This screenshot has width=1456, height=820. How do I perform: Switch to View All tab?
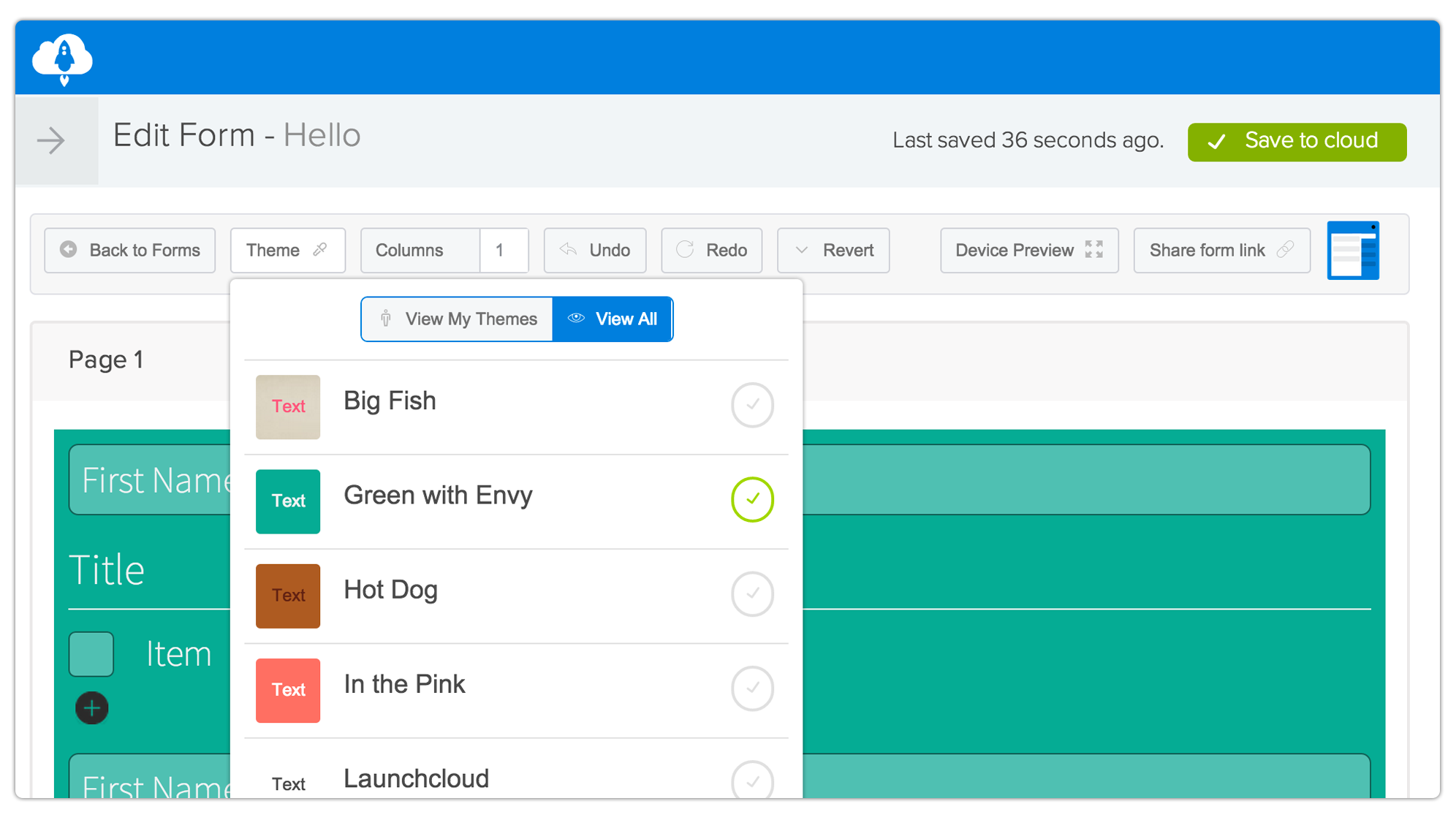613,319
